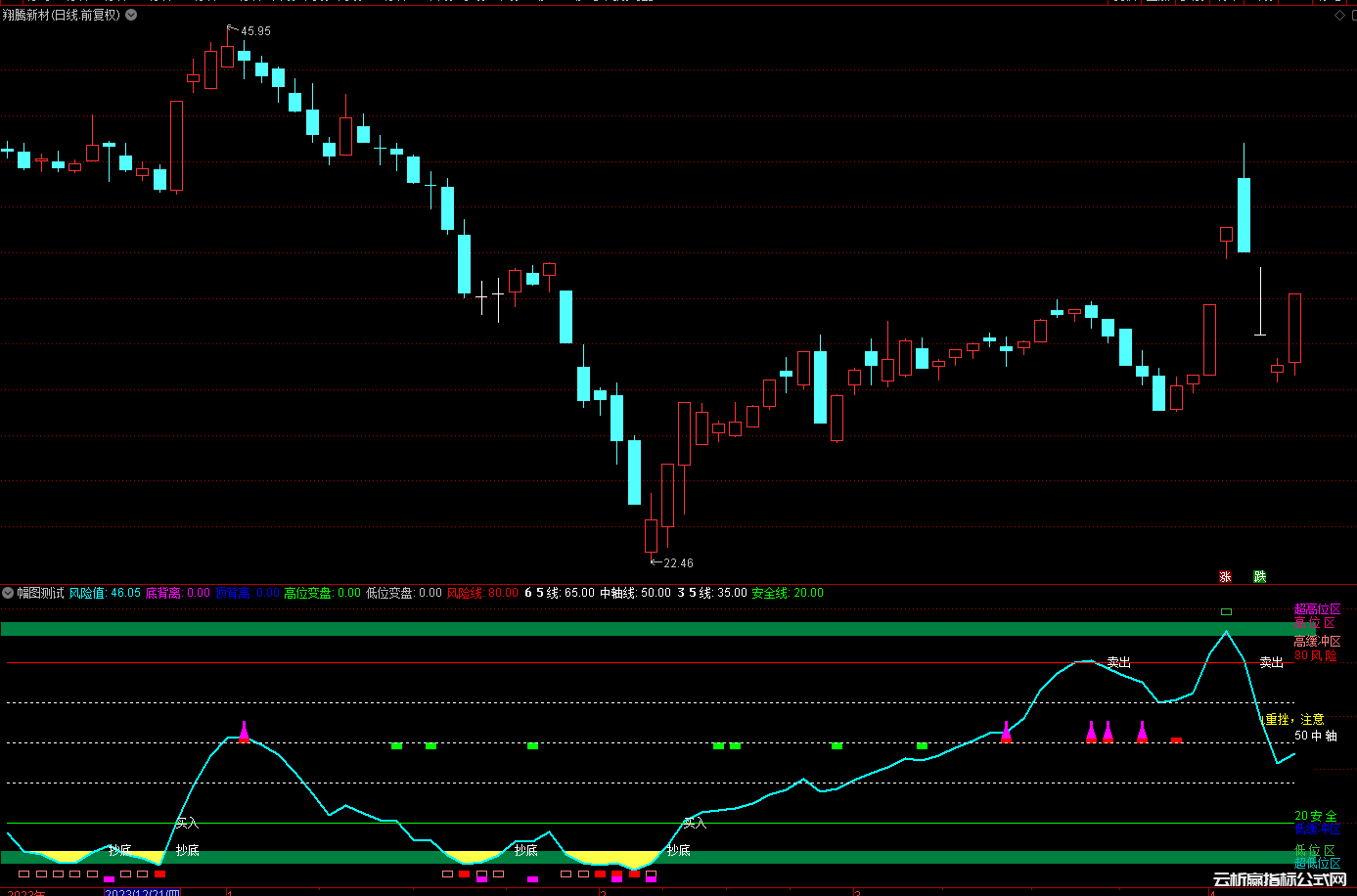Click the 低位区 zone label

tap(1314, 851)
